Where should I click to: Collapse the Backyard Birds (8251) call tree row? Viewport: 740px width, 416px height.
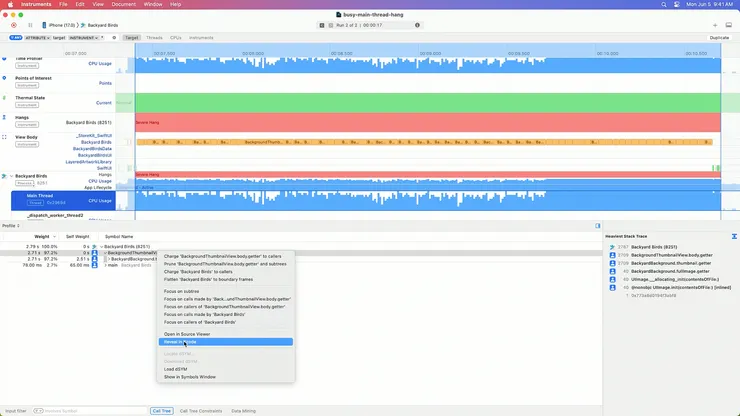point(101,246)
